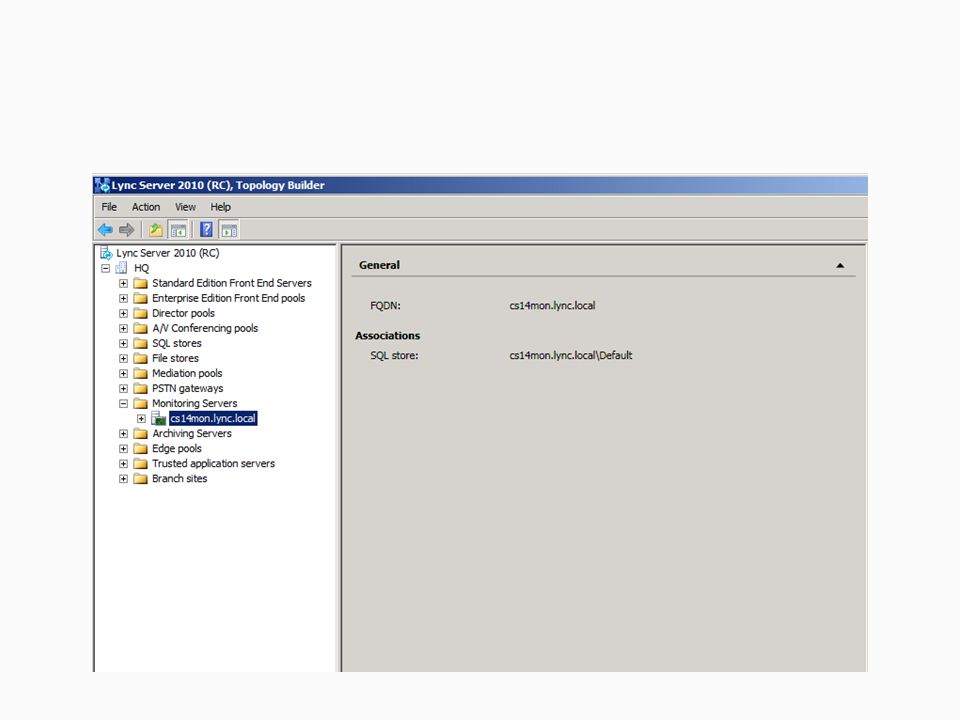Select the Mediation pools label
The width and height of the screenshot is (960, 720).
tap(187, 373)
